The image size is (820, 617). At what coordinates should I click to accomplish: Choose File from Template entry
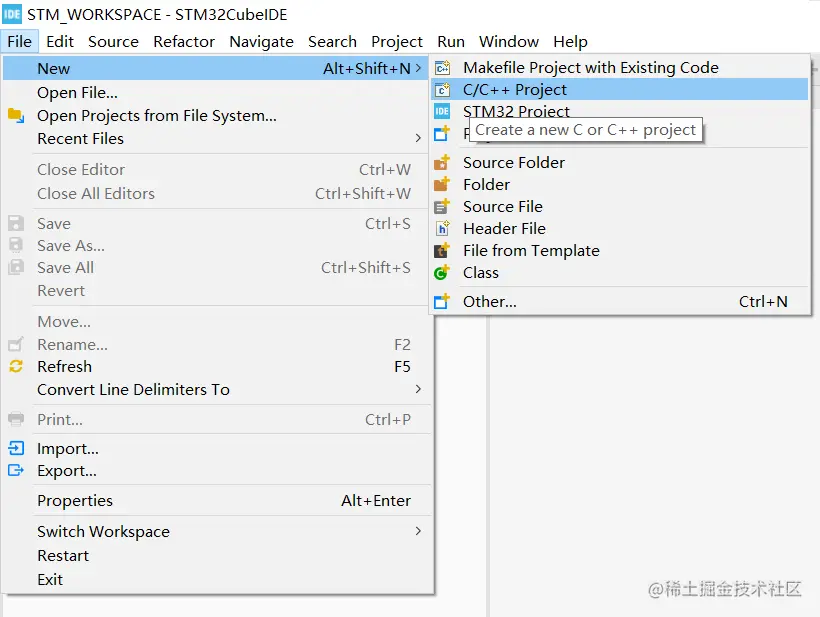620,250
